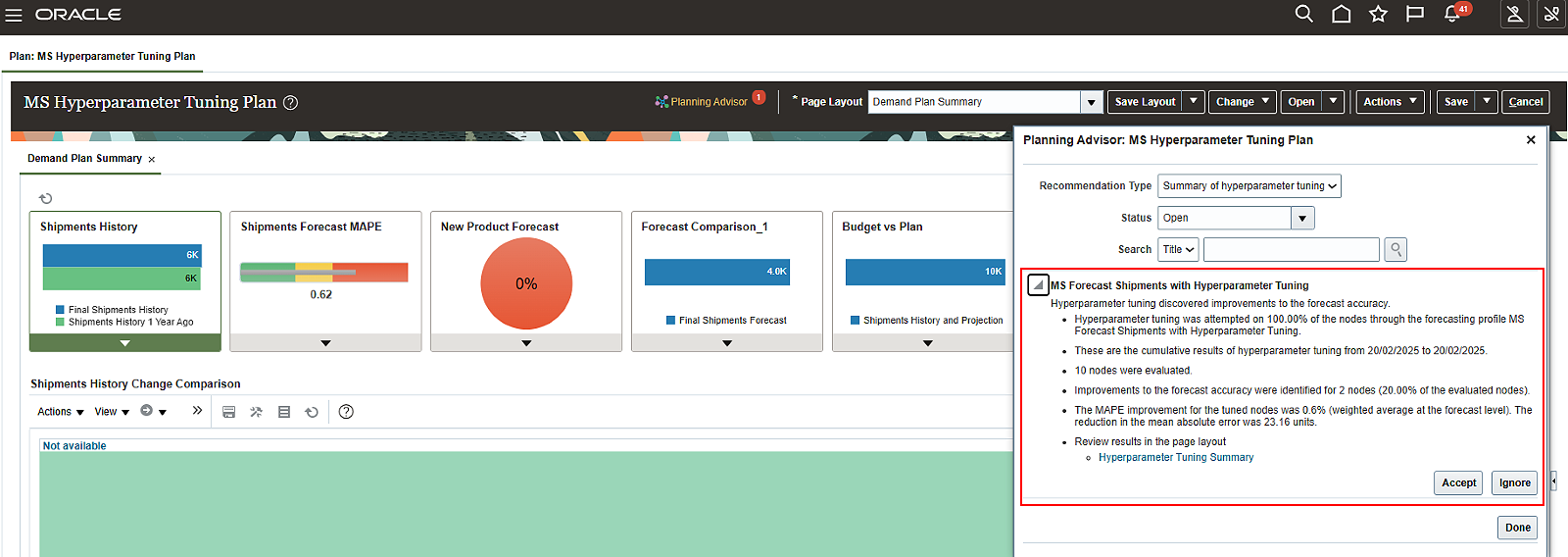Open notifications bell with 41 badge
The image size is (1568, 557).
point(1454,14)
